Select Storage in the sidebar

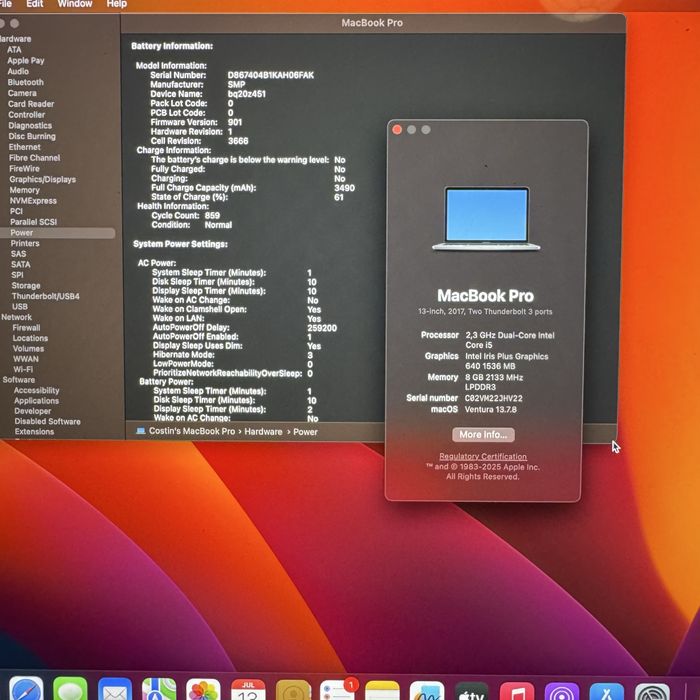(x=25, y=285)
